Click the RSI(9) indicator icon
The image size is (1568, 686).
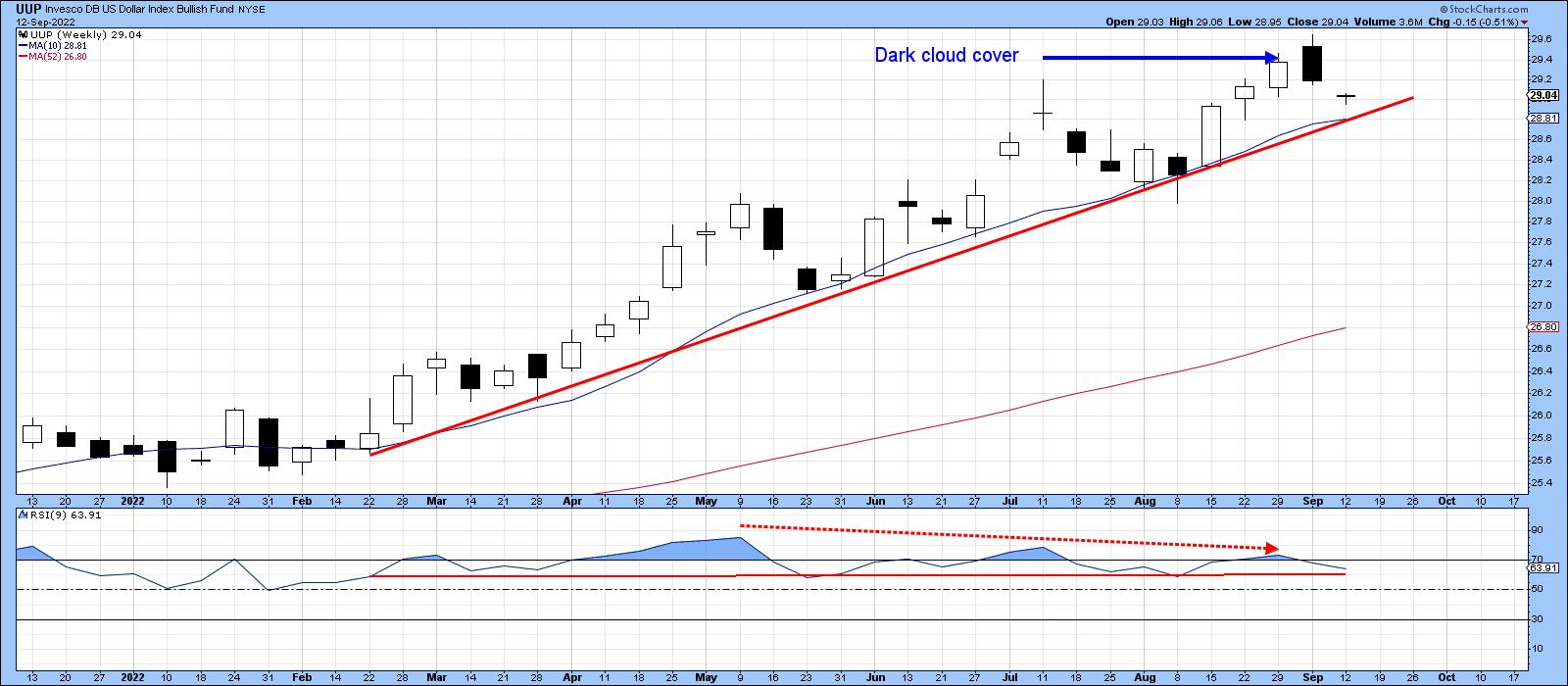click(x=23, y=516)
